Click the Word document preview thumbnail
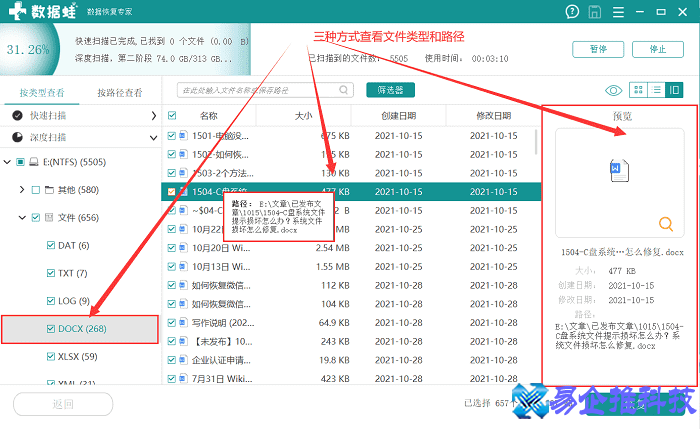700x429 pixels. (619, 171)
